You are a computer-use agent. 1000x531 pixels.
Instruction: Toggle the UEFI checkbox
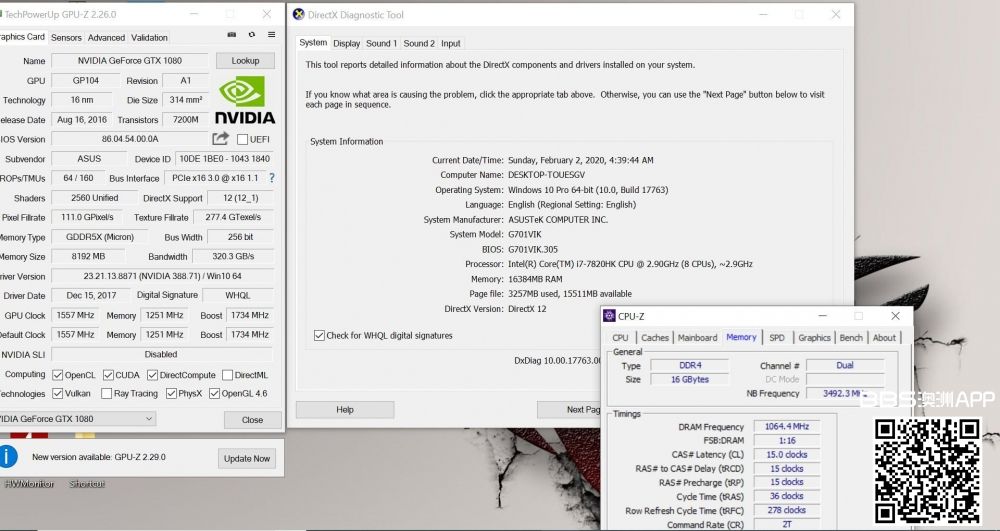tap(242, 139)
